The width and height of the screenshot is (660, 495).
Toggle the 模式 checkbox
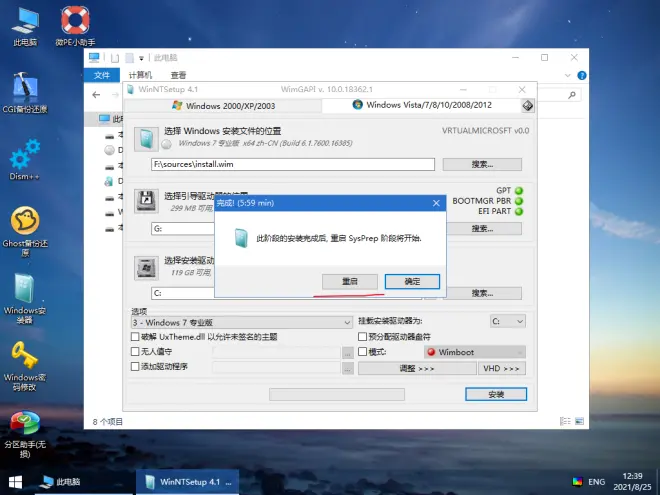(x=362, y=351)
